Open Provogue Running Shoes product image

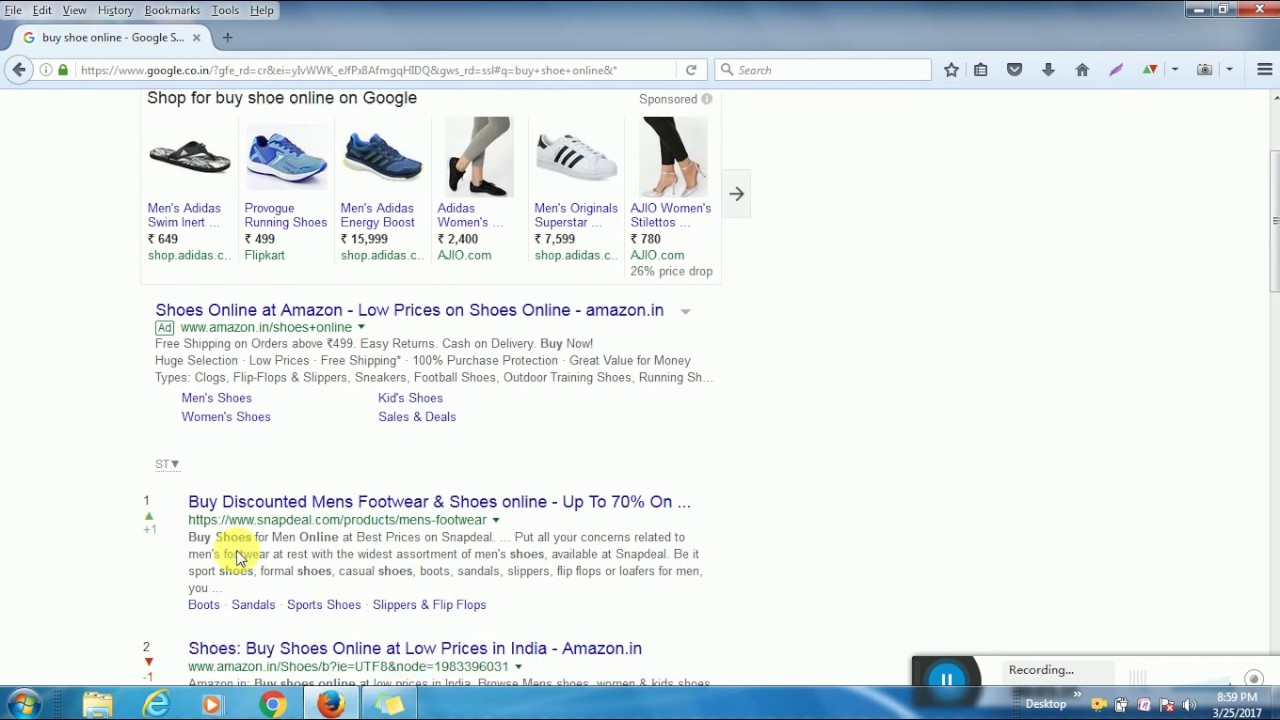pos(286,157)
